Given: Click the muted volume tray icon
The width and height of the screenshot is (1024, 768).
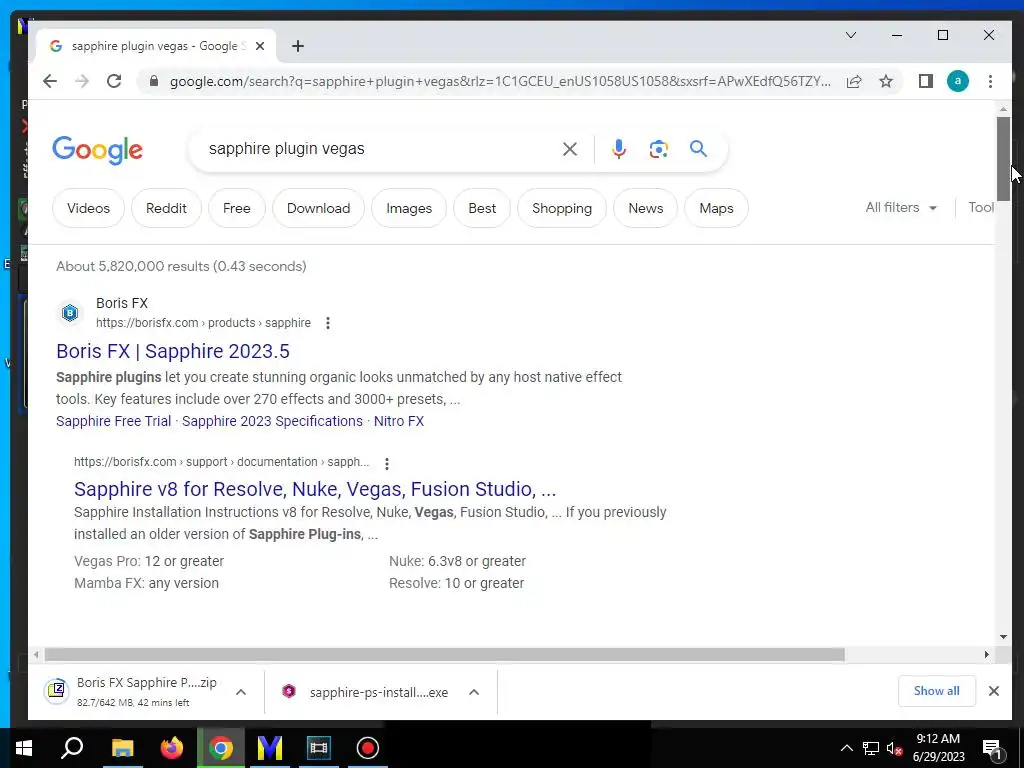Looking at the screenshot, I should click(x=895, y=748).
